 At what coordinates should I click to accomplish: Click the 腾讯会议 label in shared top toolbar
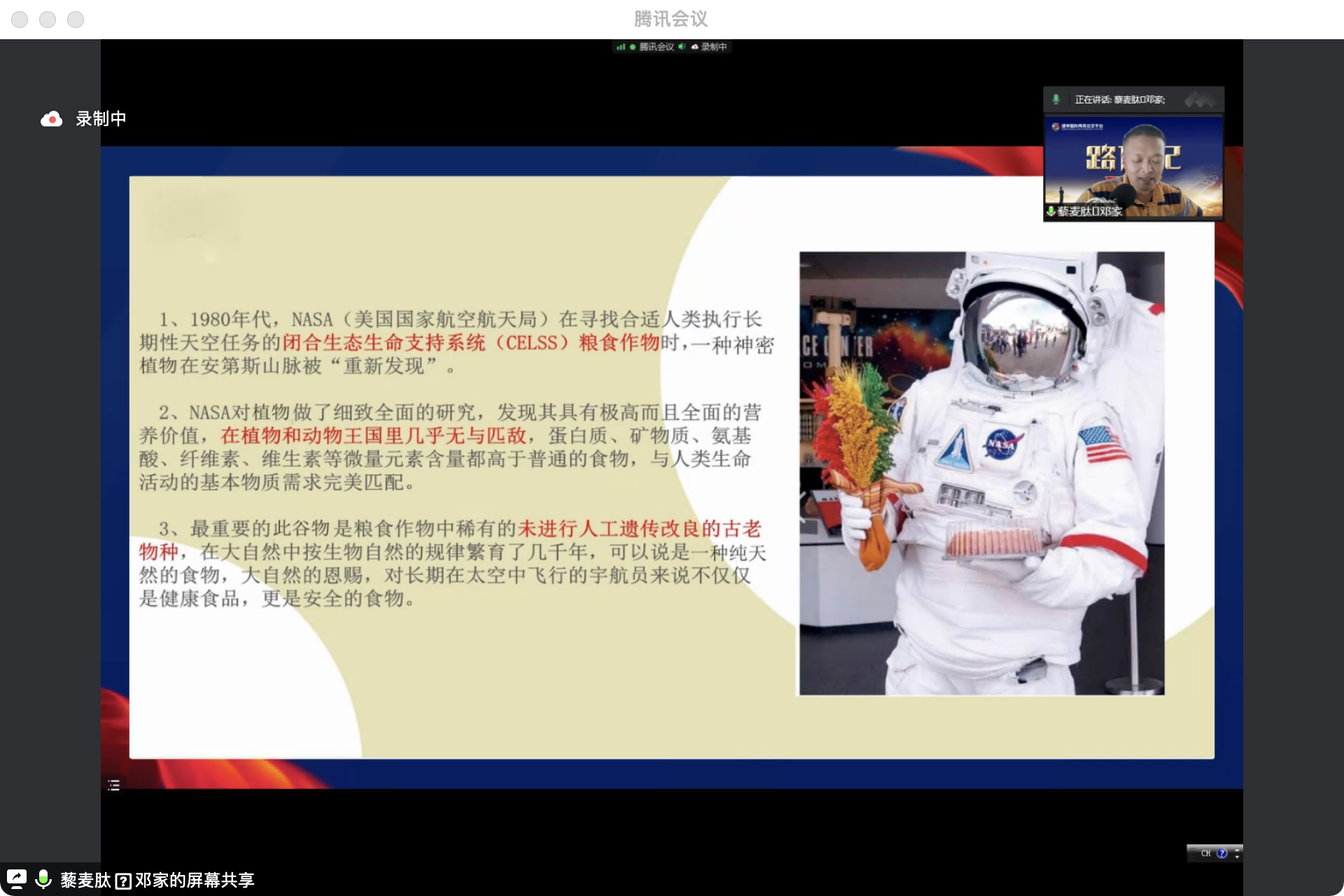(656, 47)
